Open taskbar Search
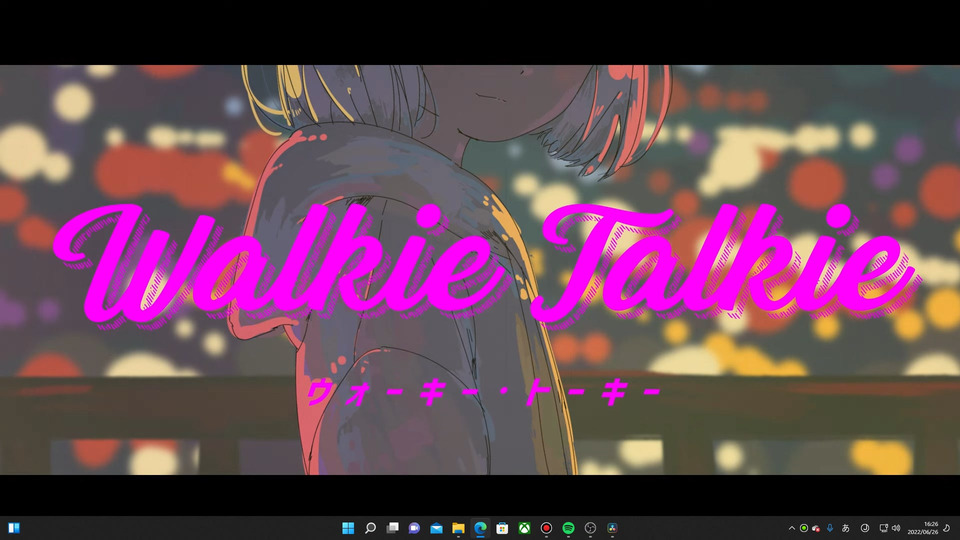The width and height of the screenshot is (960, 540). click(x=370, y=528)
